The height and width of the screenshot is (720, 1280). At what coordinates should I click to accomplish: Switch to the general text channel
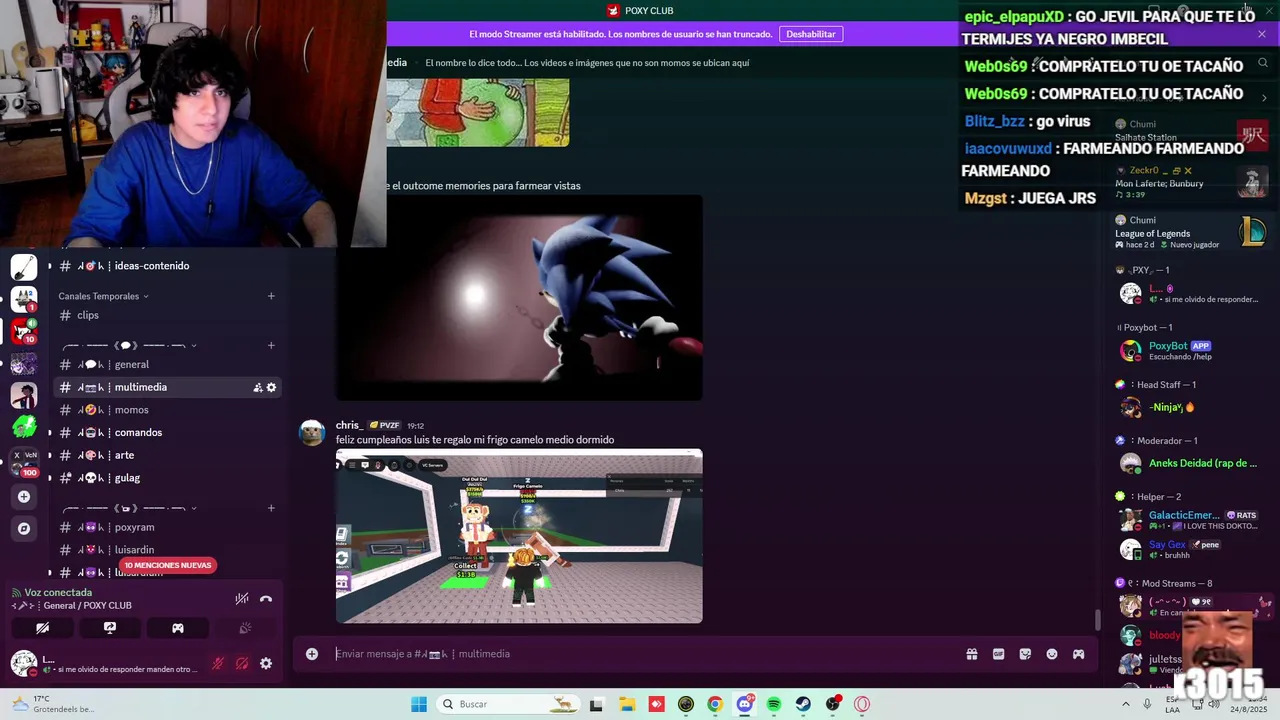pyautogui.click(x=167, y=364)
